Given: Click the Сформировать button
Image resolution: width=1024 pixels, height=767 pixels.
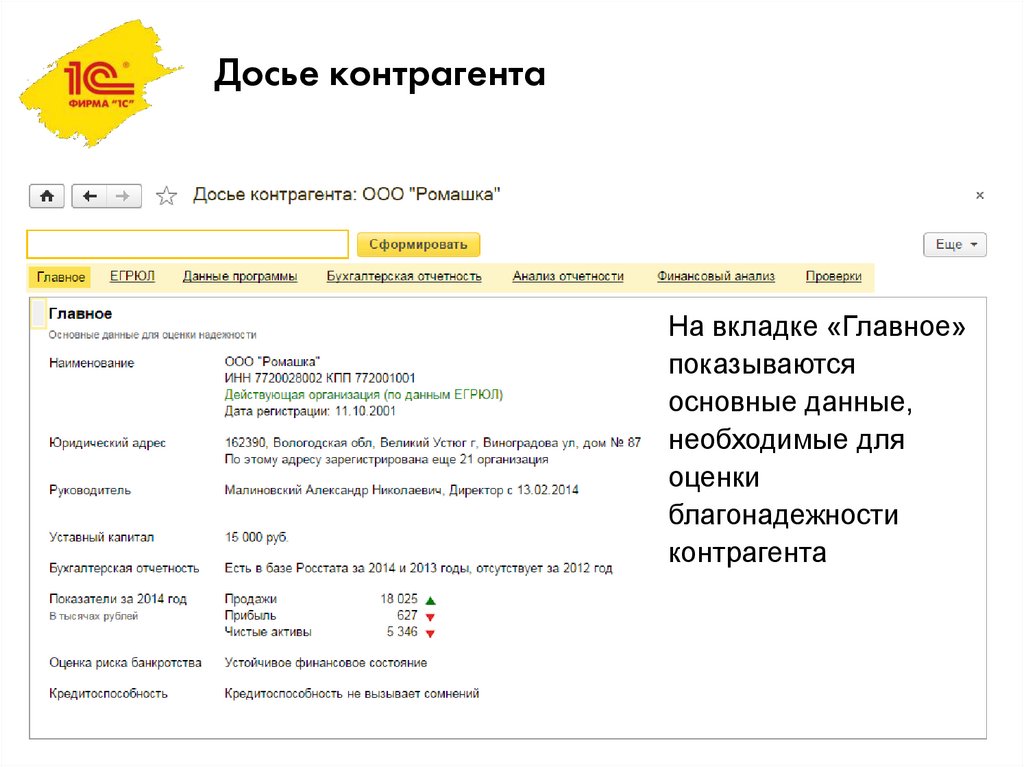Looking at the screenshot, I should tap(418, 244).
